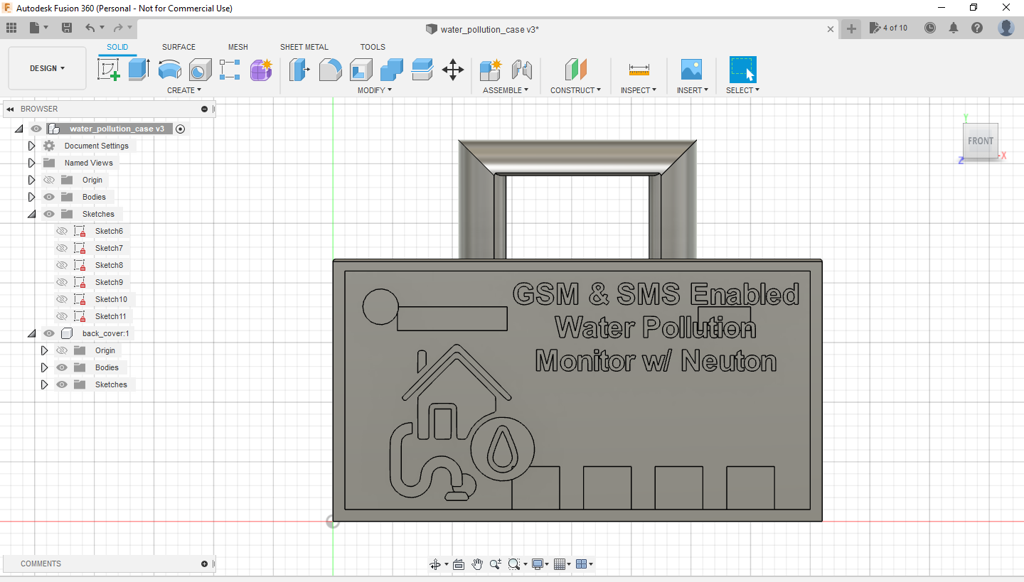Open the SHEET METAL tab

304,47
